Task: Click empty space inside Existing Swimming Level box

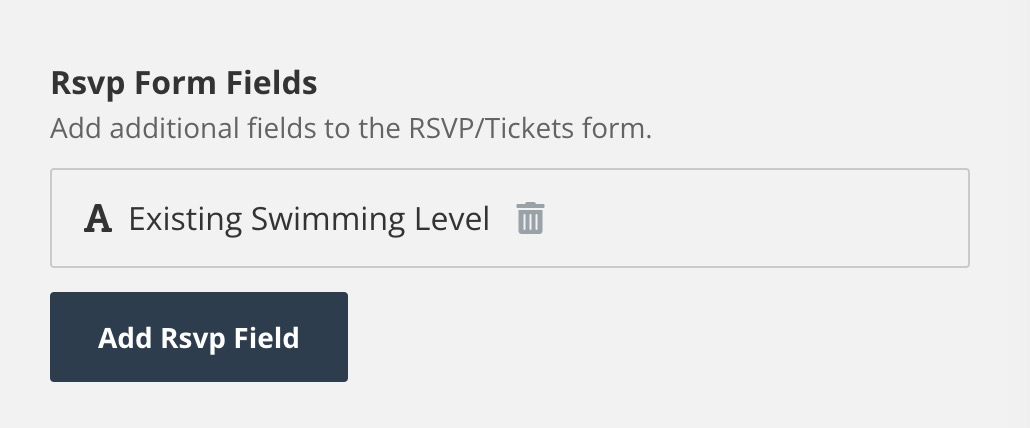Action: pos(755,218)
